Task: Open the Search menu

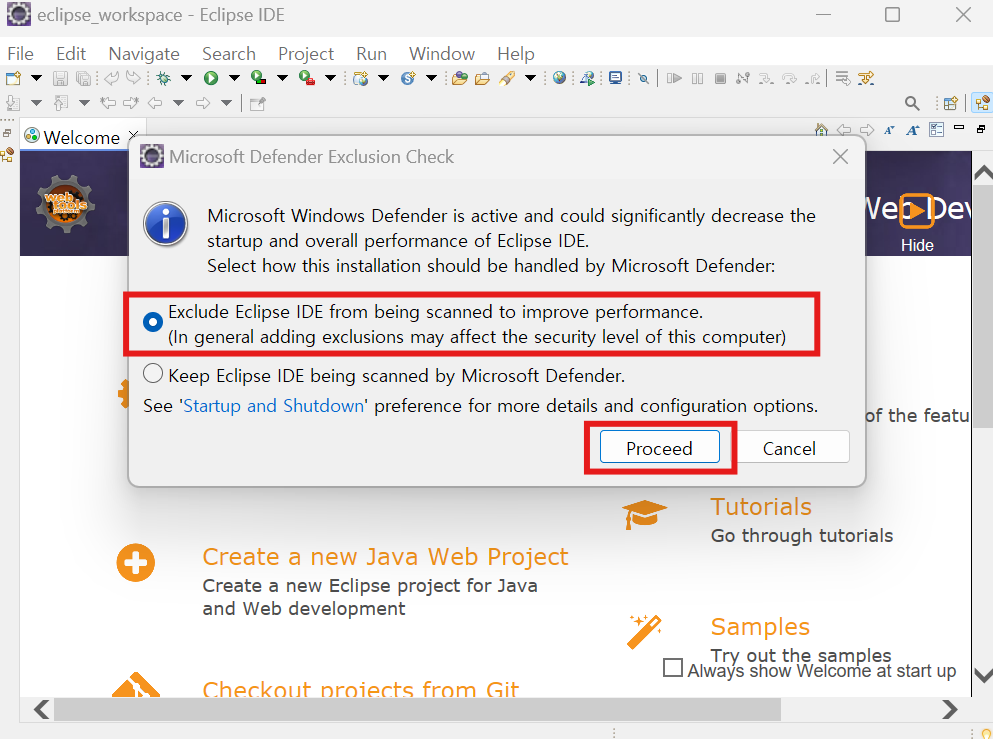Action: [x=229, y=54]
